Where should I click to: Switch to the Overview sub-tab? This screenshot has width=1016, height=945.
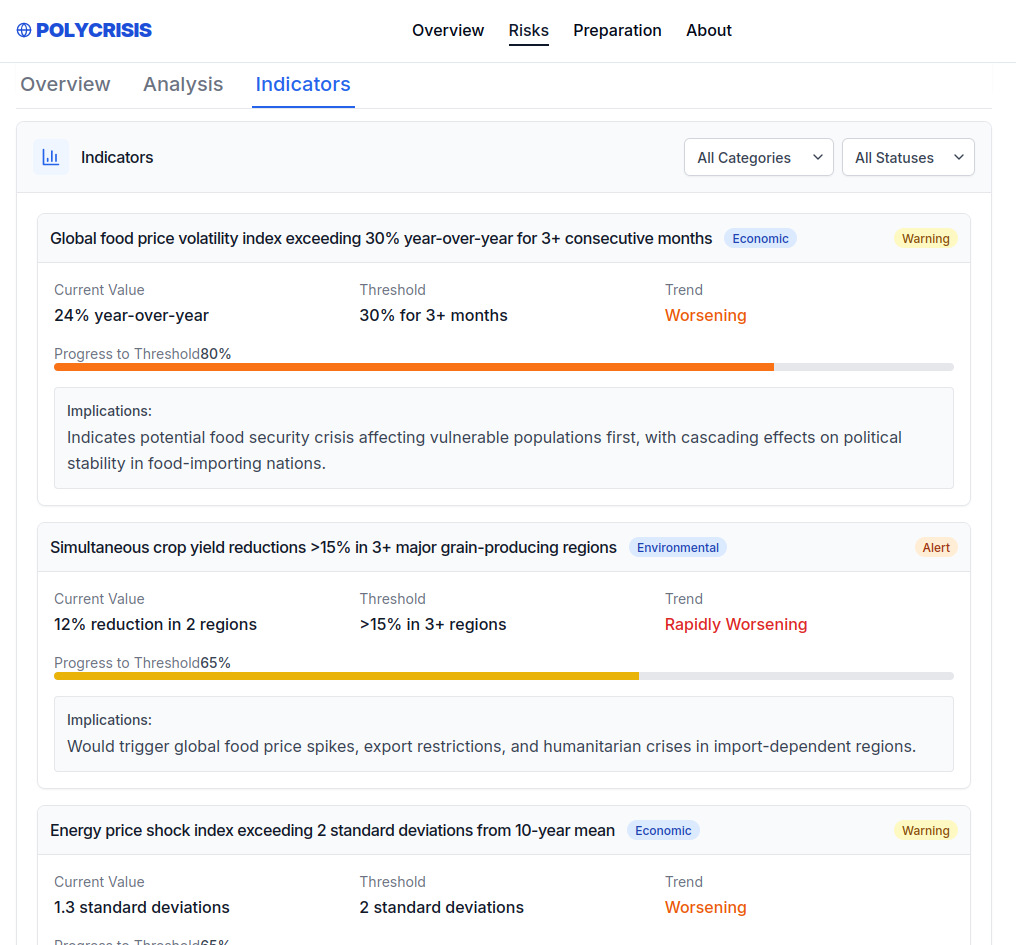[65, 84]
